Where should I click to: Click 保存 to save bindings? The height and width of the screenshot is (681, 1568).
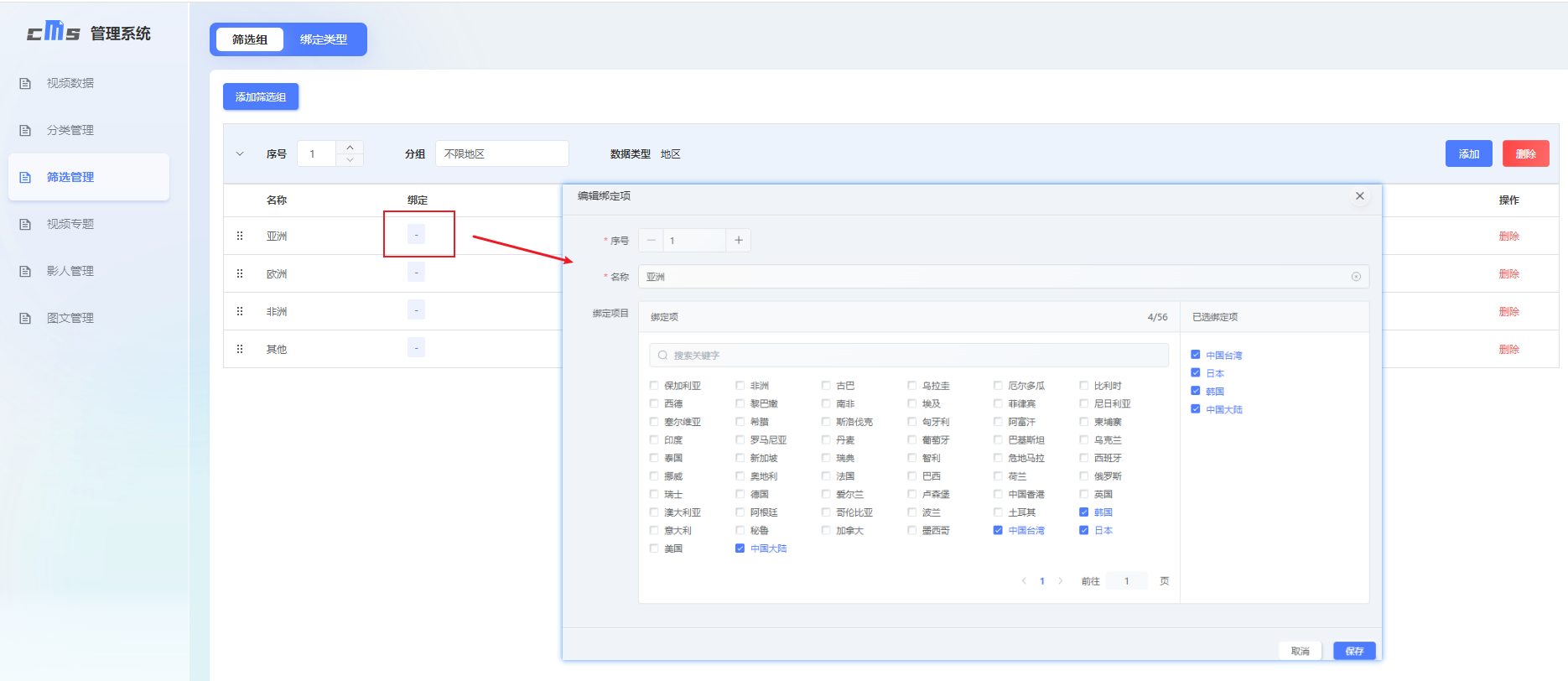pyautogui.click(x=1354, y=651)
